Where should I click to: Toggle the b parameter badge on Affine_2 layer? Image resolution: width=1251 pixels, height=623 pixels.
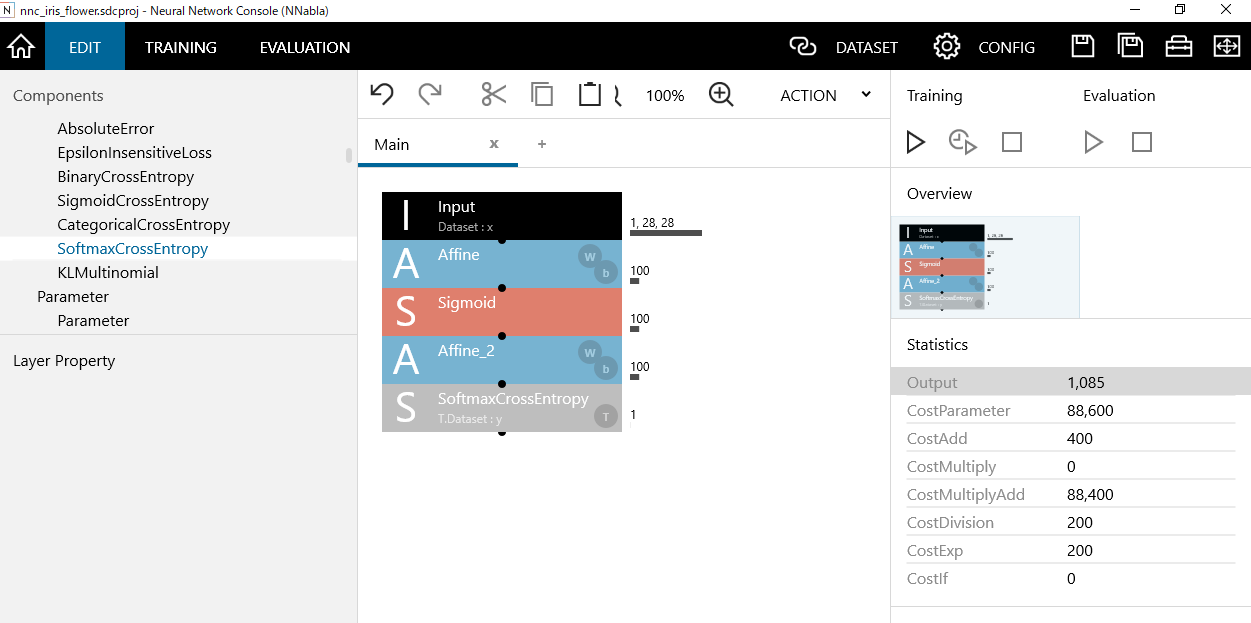coord(605,369)
